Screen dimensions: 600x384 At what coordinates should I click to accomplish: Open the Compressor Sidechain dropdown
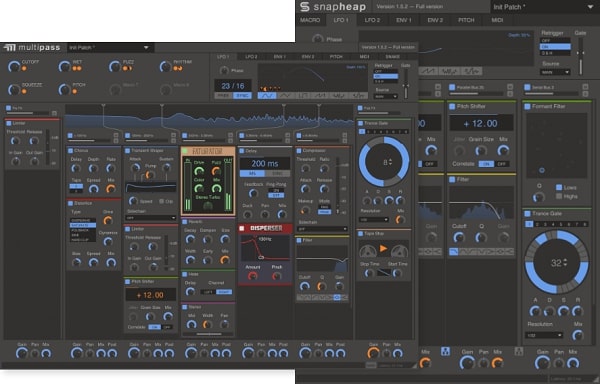pyautogui.click(x=322, y=229)
